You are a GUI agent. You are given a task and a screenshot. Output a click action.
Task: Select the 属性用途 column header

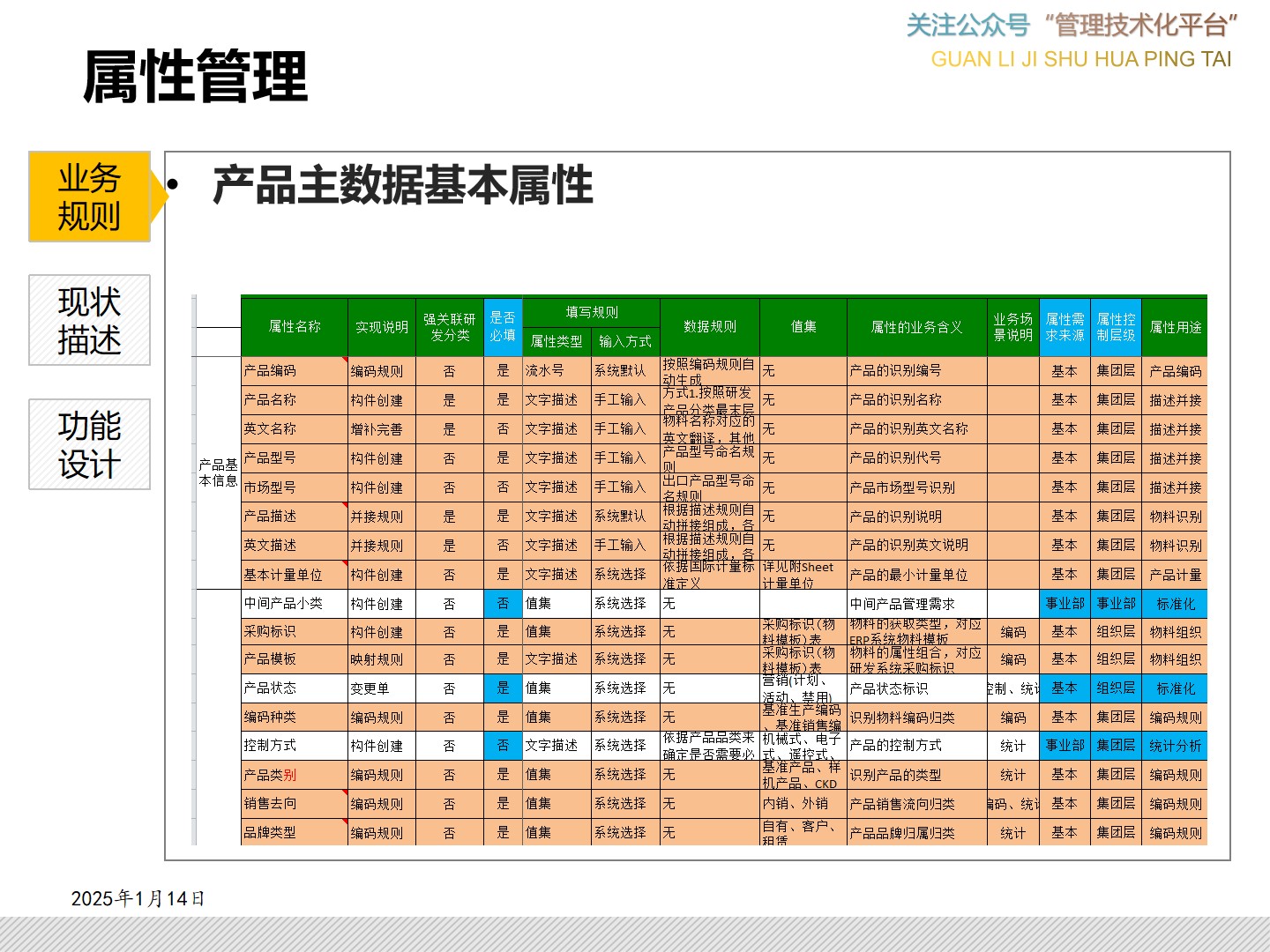click(1175, 327)
